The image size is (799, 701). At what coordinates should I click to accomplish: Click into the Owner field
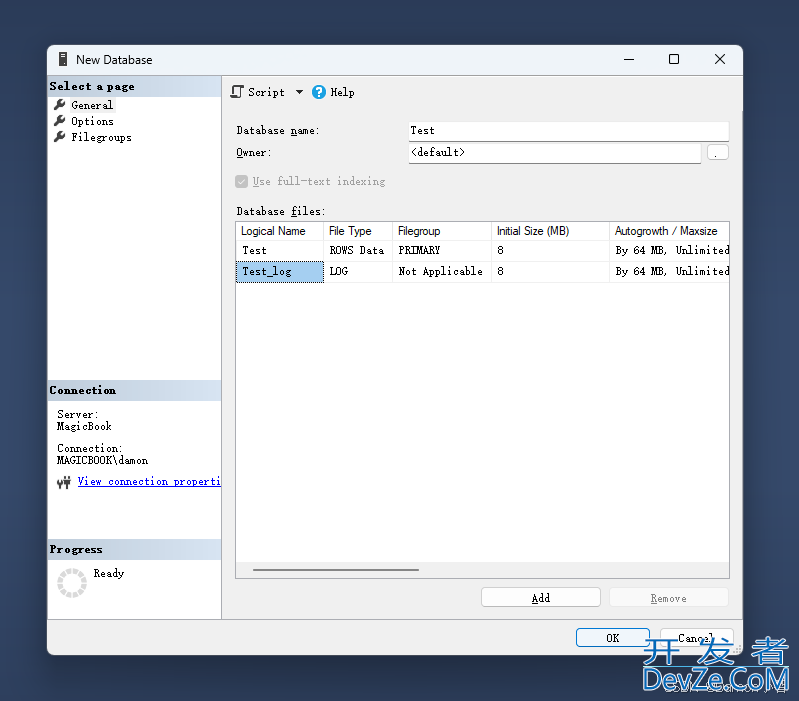click(554, 153)
